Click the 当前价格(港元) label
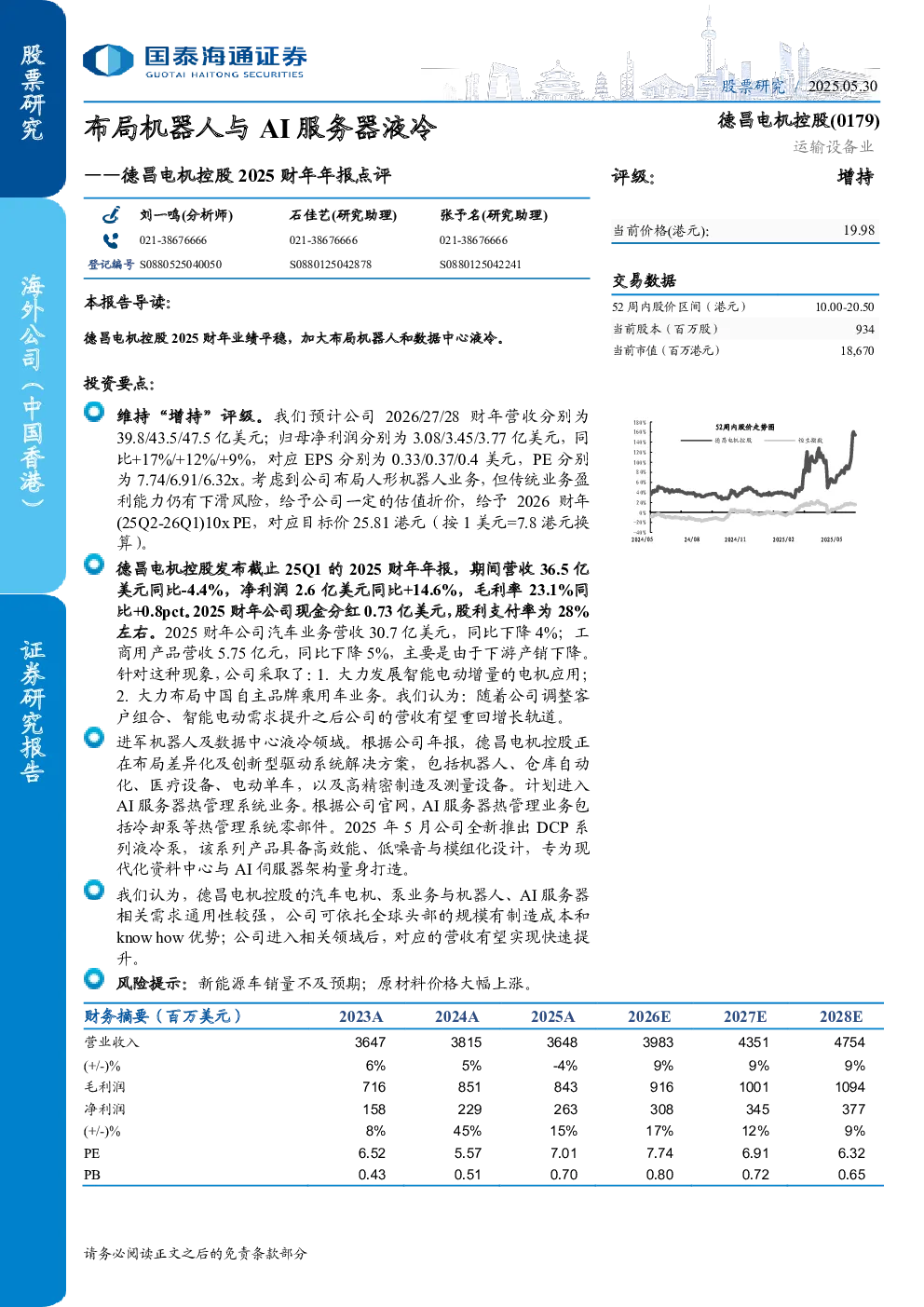 tap(660, 231)
